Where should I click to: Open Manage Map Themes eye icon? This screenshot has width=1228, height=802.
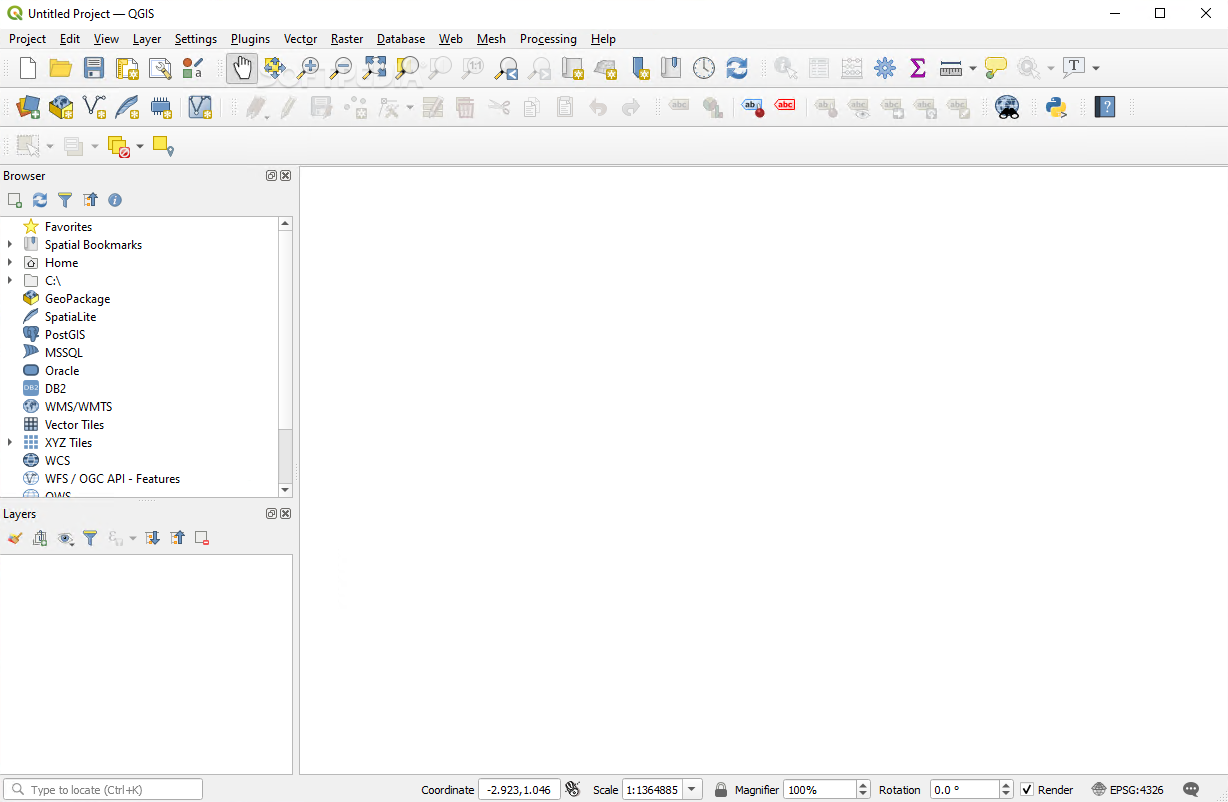click(65, 538)
